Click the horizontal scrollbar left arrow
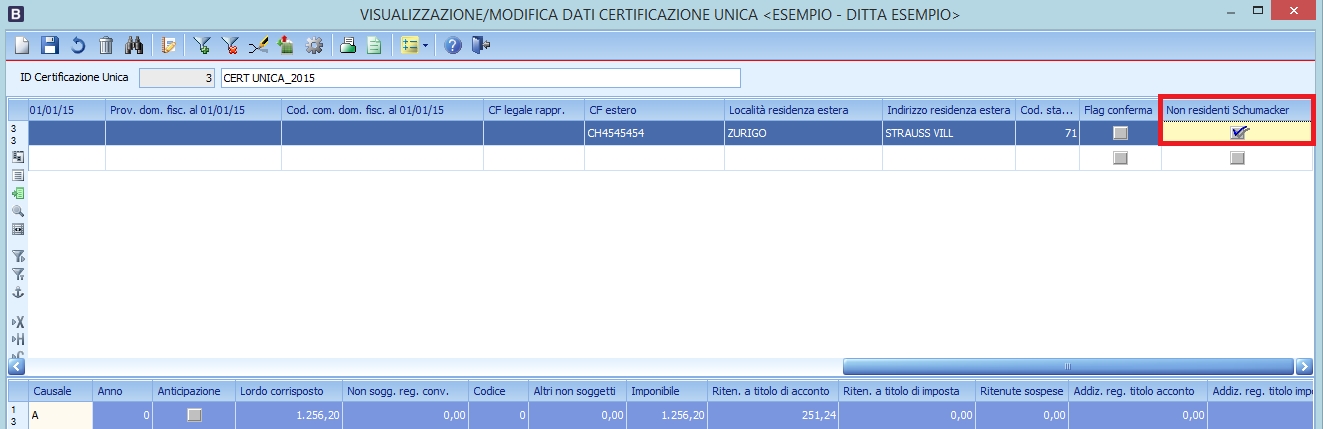The image size is (1323, 429). [x=15, y=366]
